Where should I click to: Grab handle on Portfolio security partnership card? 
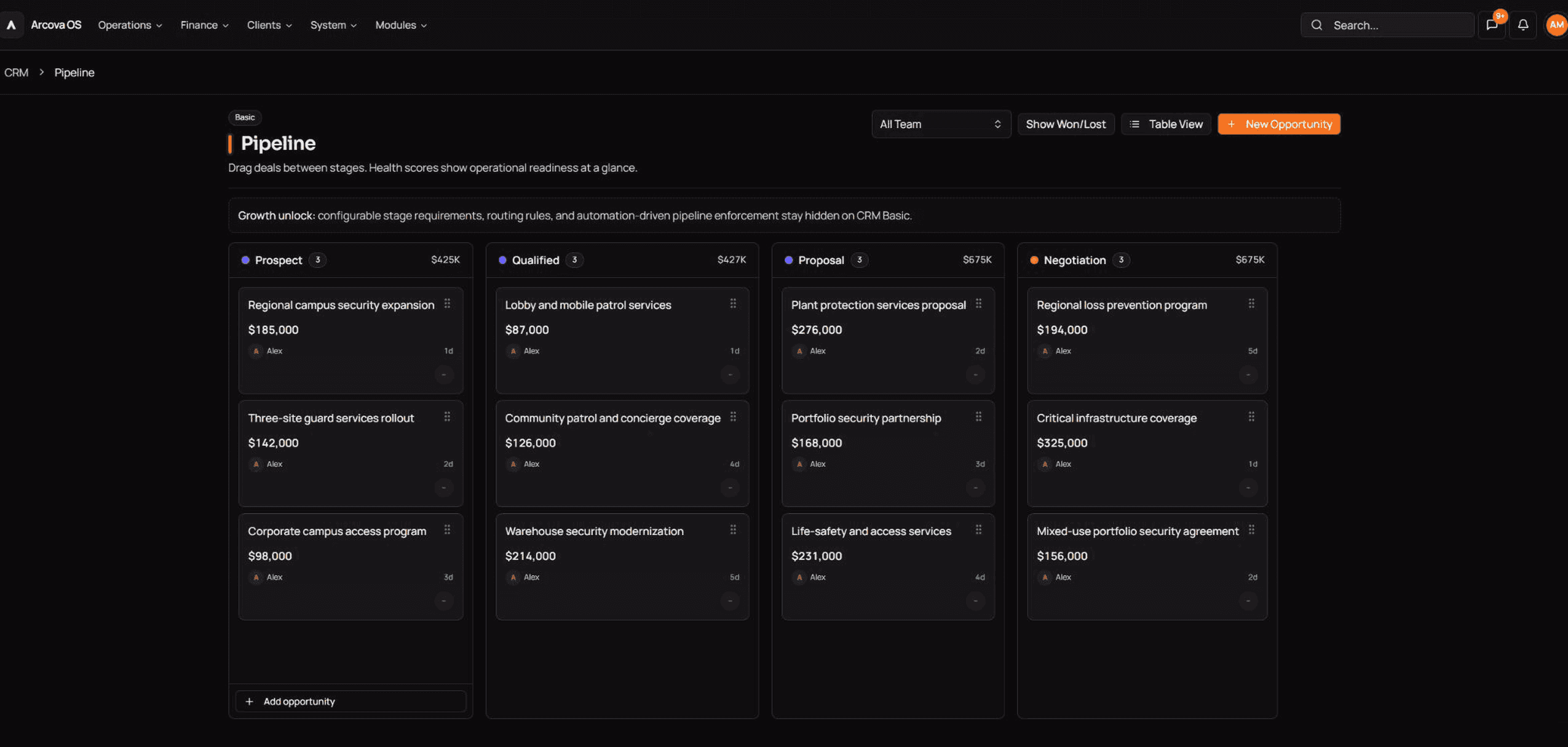tap(978, 417)
